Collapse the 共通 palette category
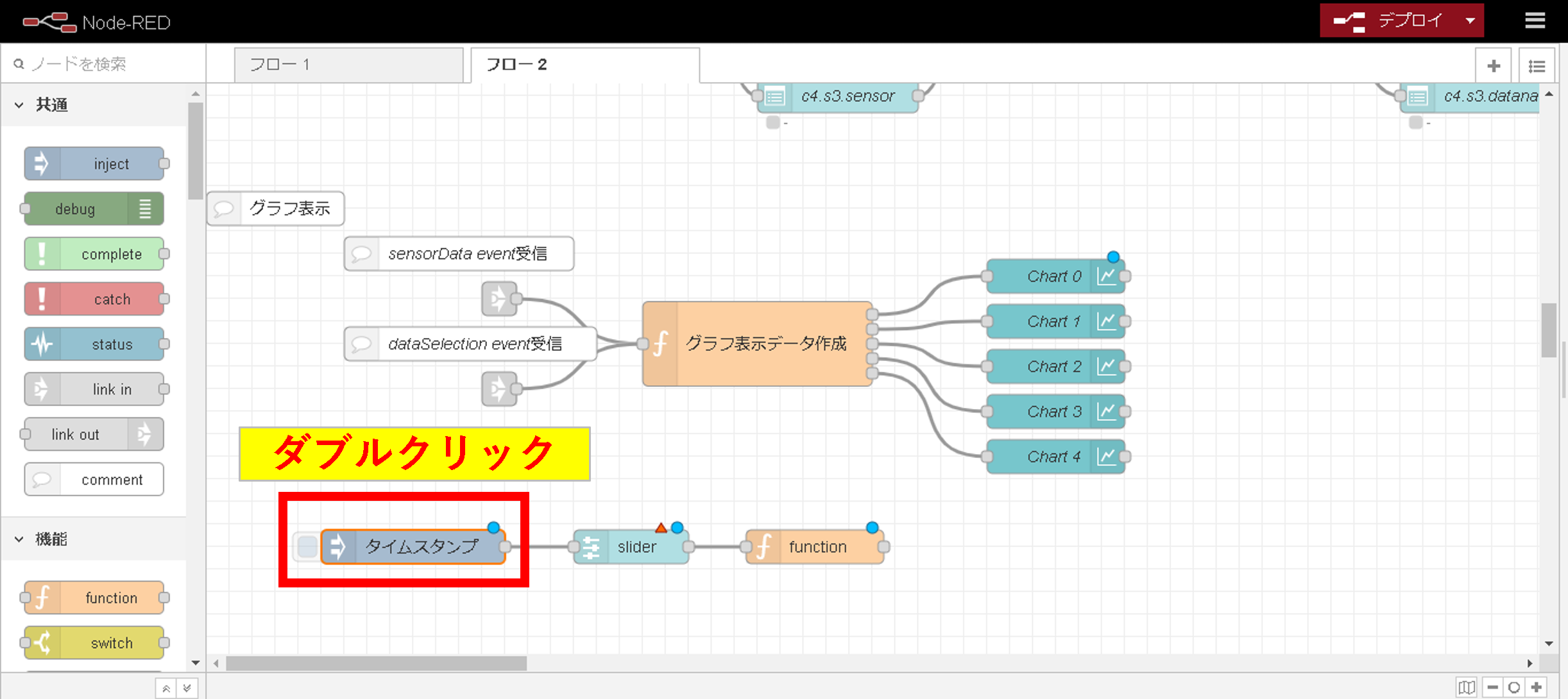The image size is (1568, 699). [93, 105]
